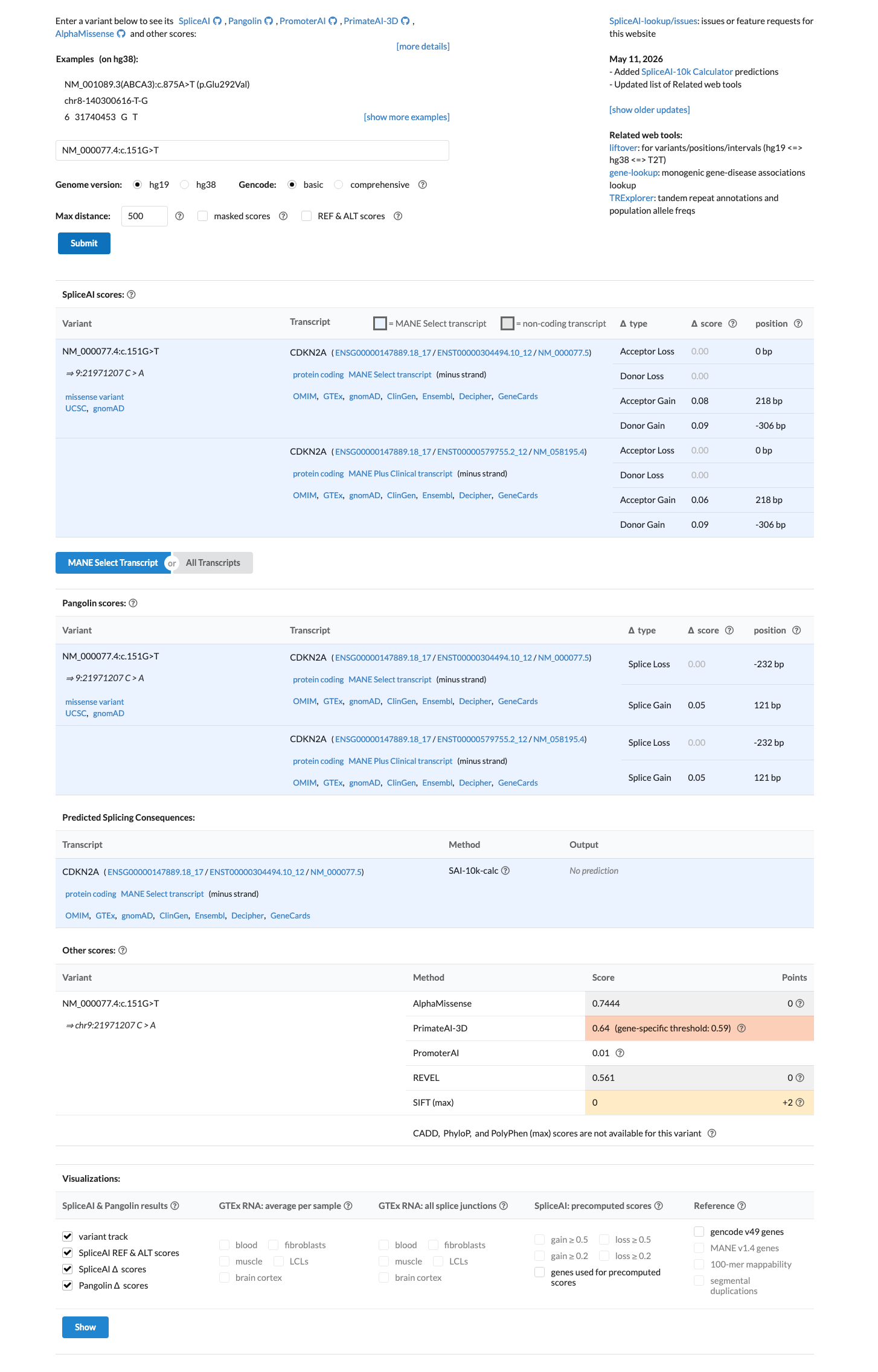Click help icon next to Gencode comprehensive
878x1372 pixels.
(423, 185)
